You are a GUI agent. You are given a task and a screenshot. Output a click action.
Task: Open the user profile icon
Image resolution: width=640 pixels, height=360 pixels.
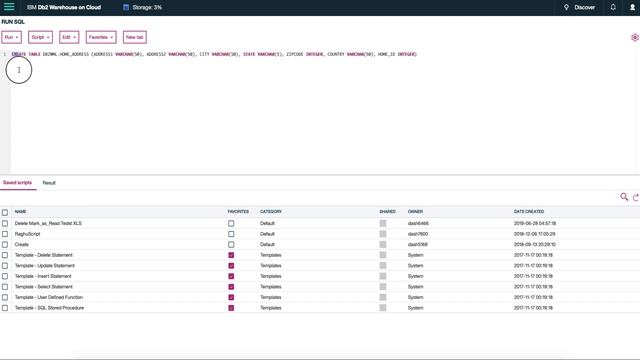[632, 7]
